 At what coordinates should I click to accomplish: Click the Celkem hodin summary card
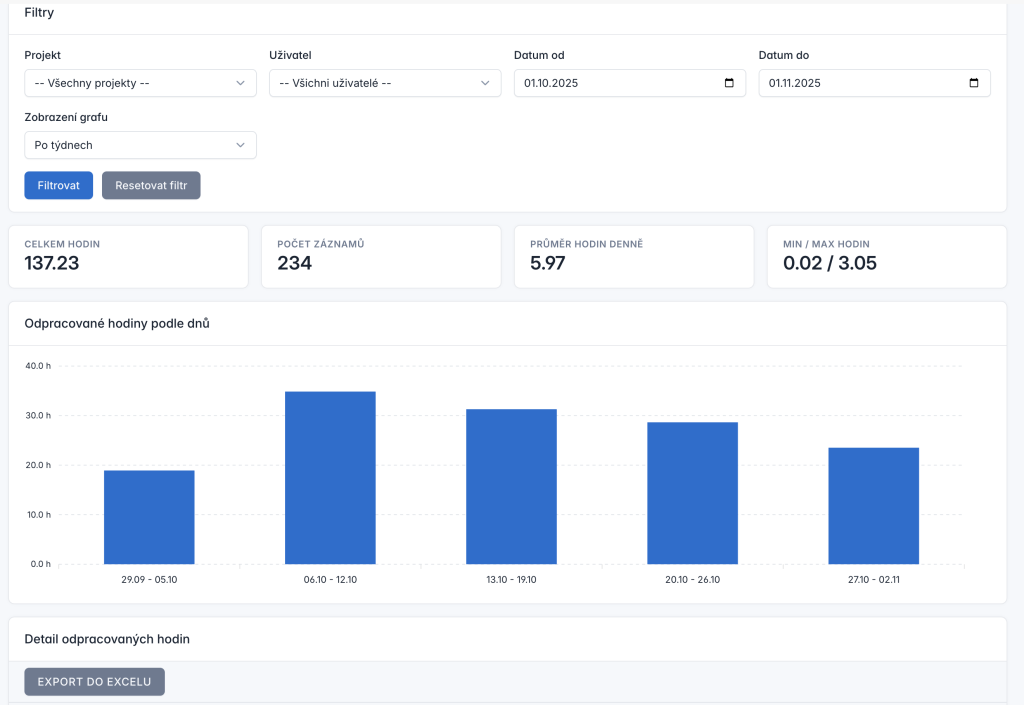coord(128,257)
